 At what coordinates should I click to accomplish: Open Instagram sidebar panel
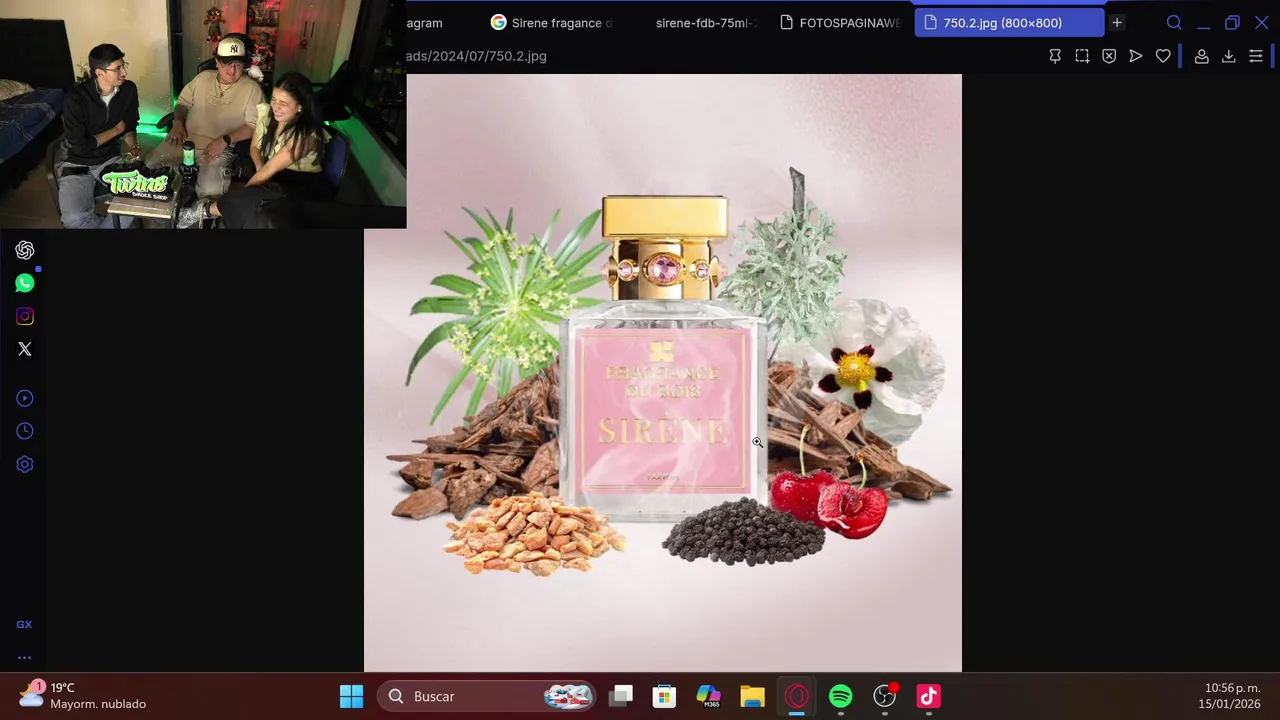click(x=25, y=316)
